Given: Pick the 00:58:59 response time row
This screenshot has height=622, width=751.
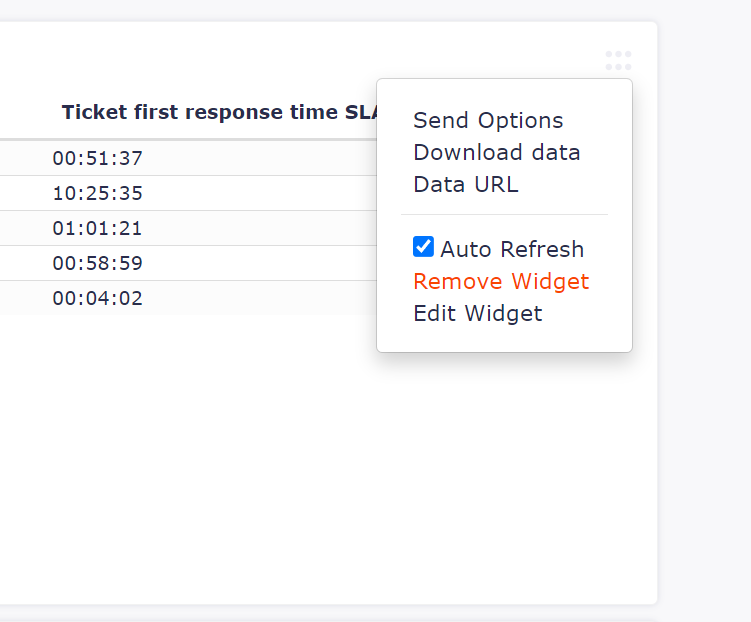Looking at the screenshot, I should click(188, 263).
